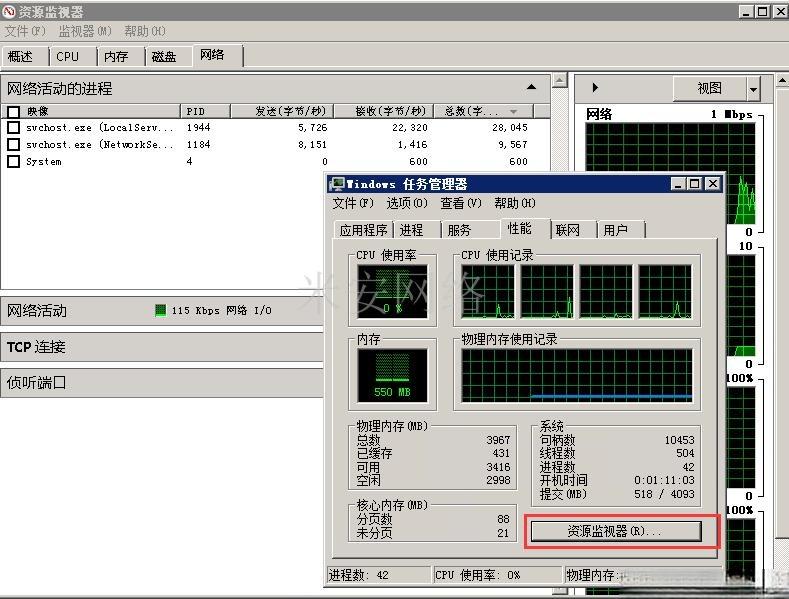
Task: Click the first CPU 使用记录 graph
Action: 488,292
